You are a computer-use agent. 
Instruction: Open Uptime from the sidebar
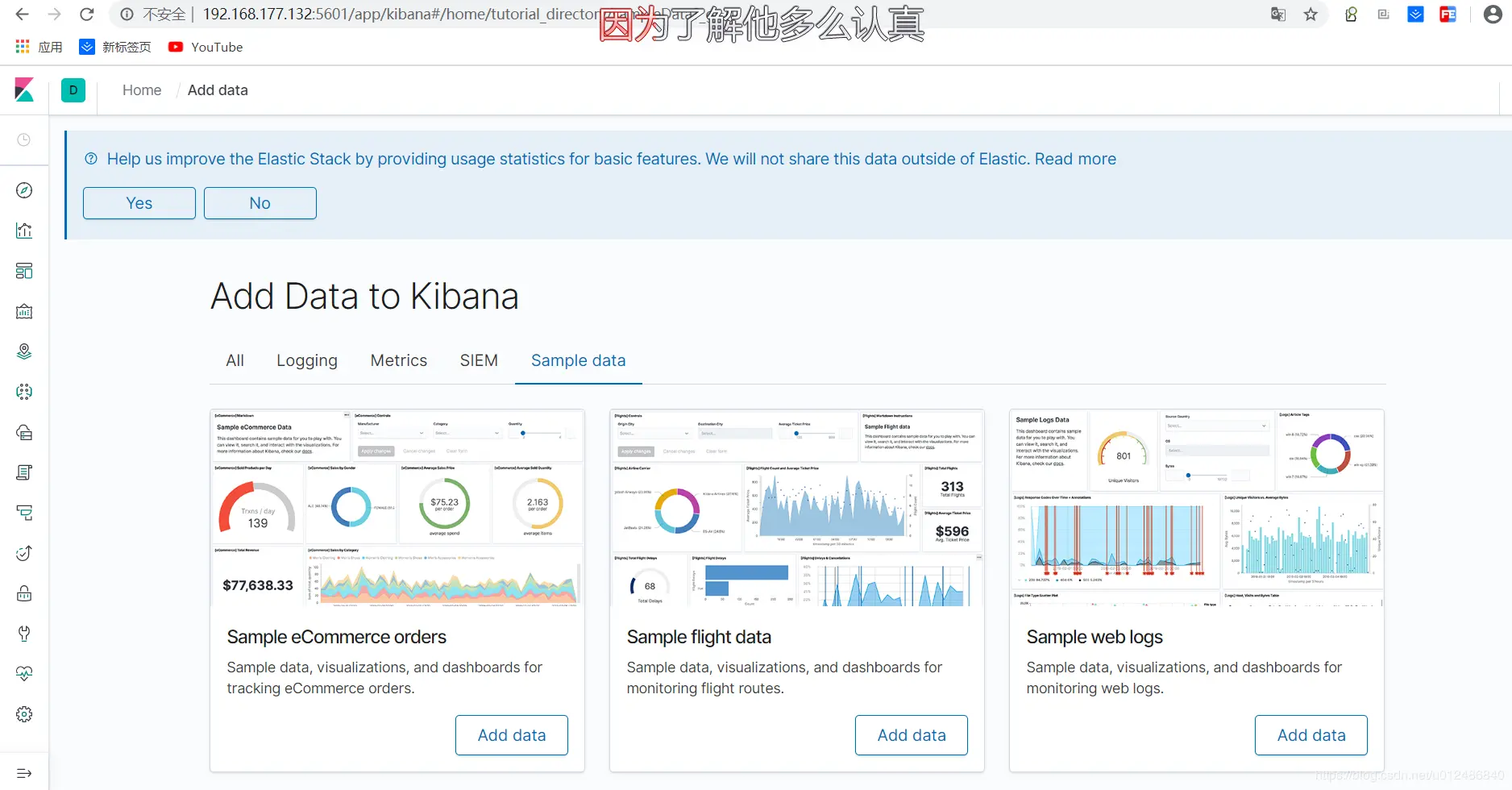(x=24, y=553)
